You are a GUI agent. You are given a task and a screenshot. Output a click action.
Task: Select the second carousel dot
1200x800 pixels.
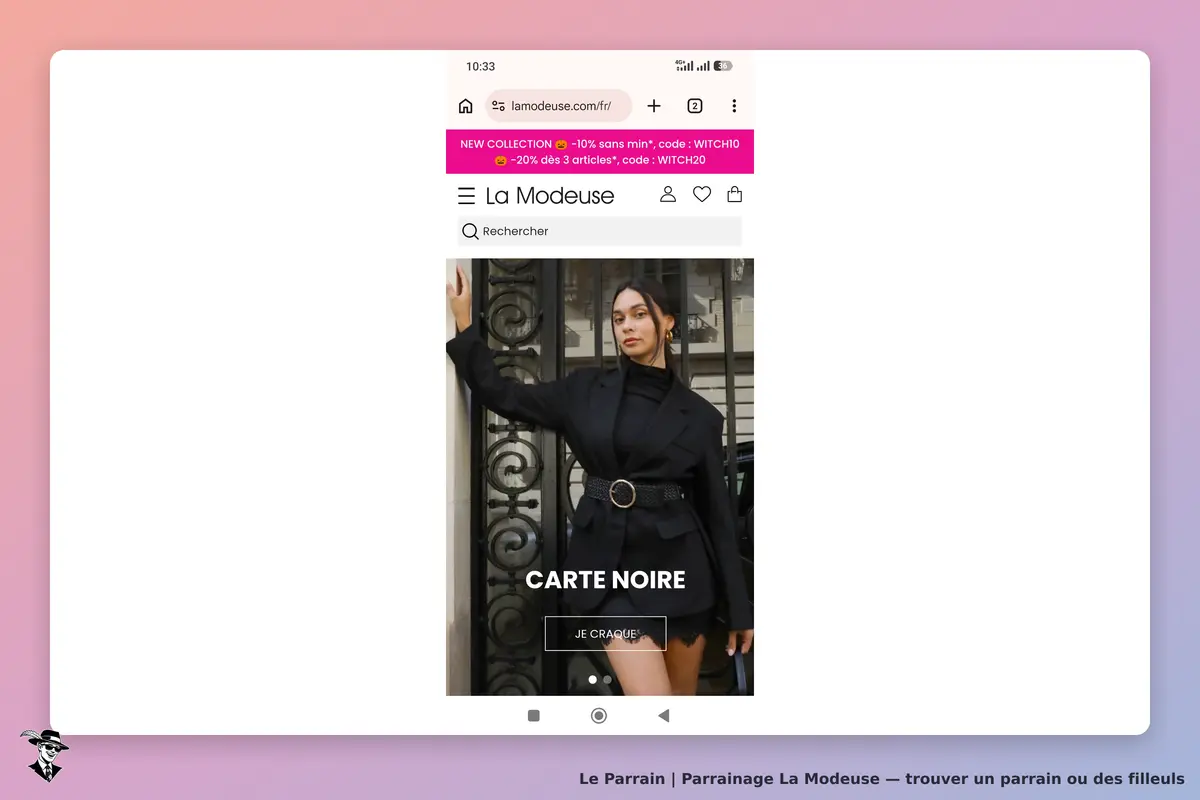point(607,679)
